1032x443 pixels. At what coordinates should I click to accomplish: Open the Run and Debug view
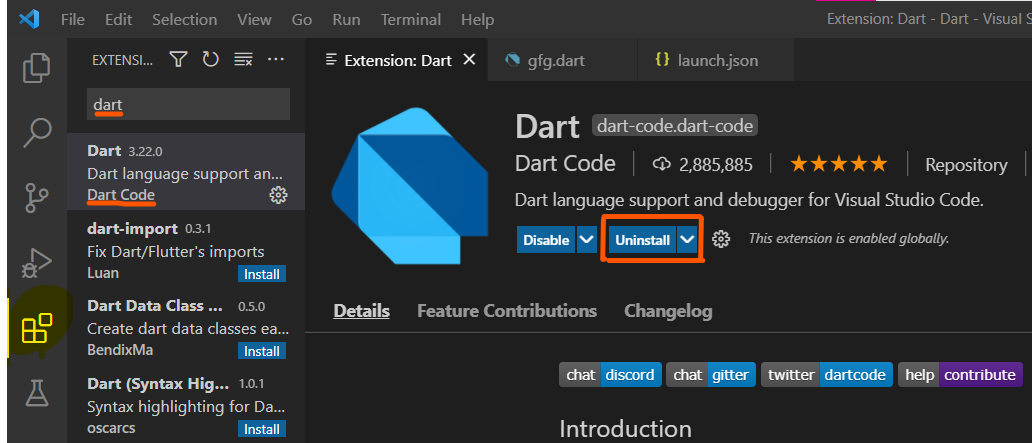tap(36, 262)
